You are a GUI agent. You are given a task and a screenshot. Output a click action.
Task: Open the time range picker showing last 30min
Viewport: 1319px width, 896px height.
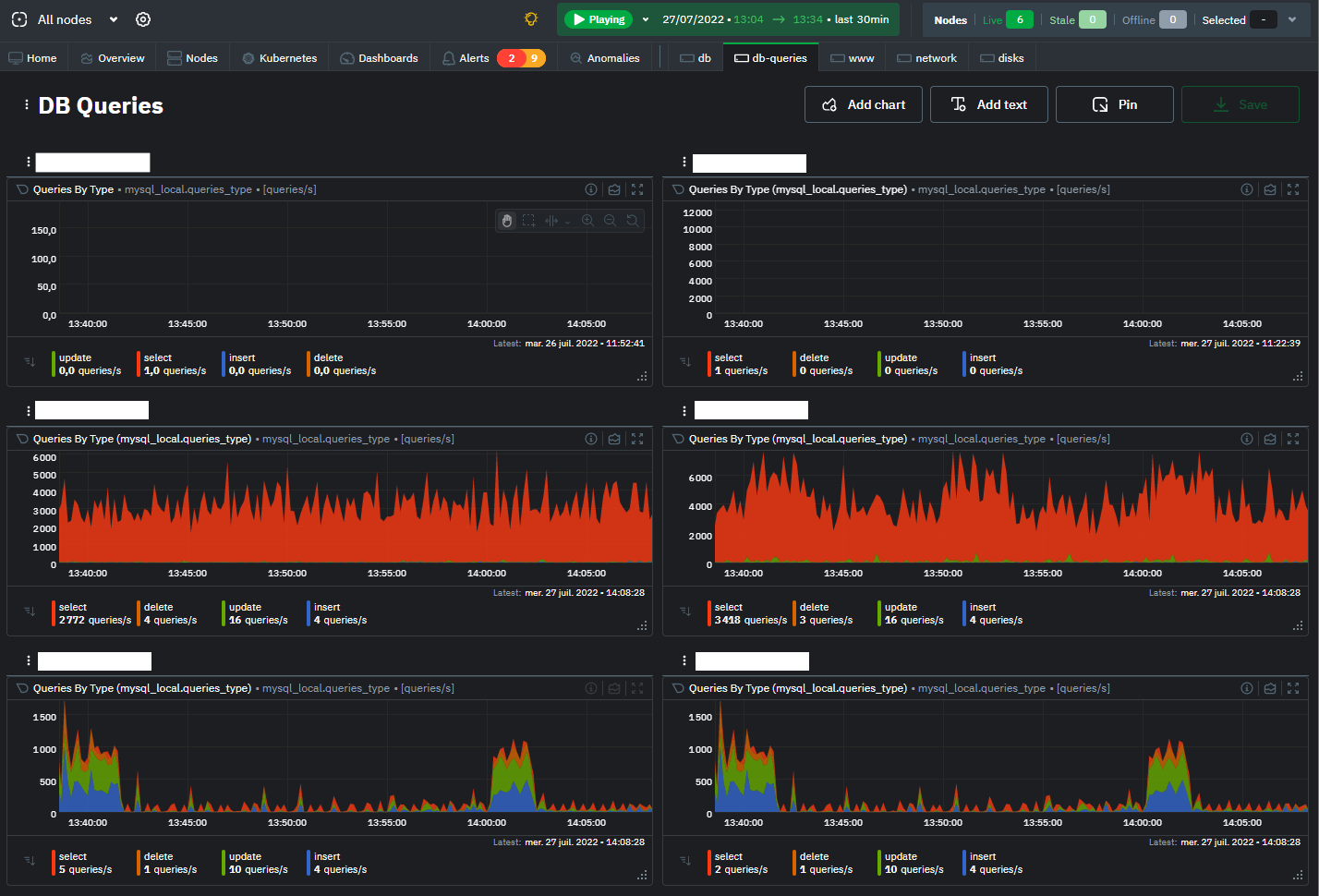tap(775, 19)
